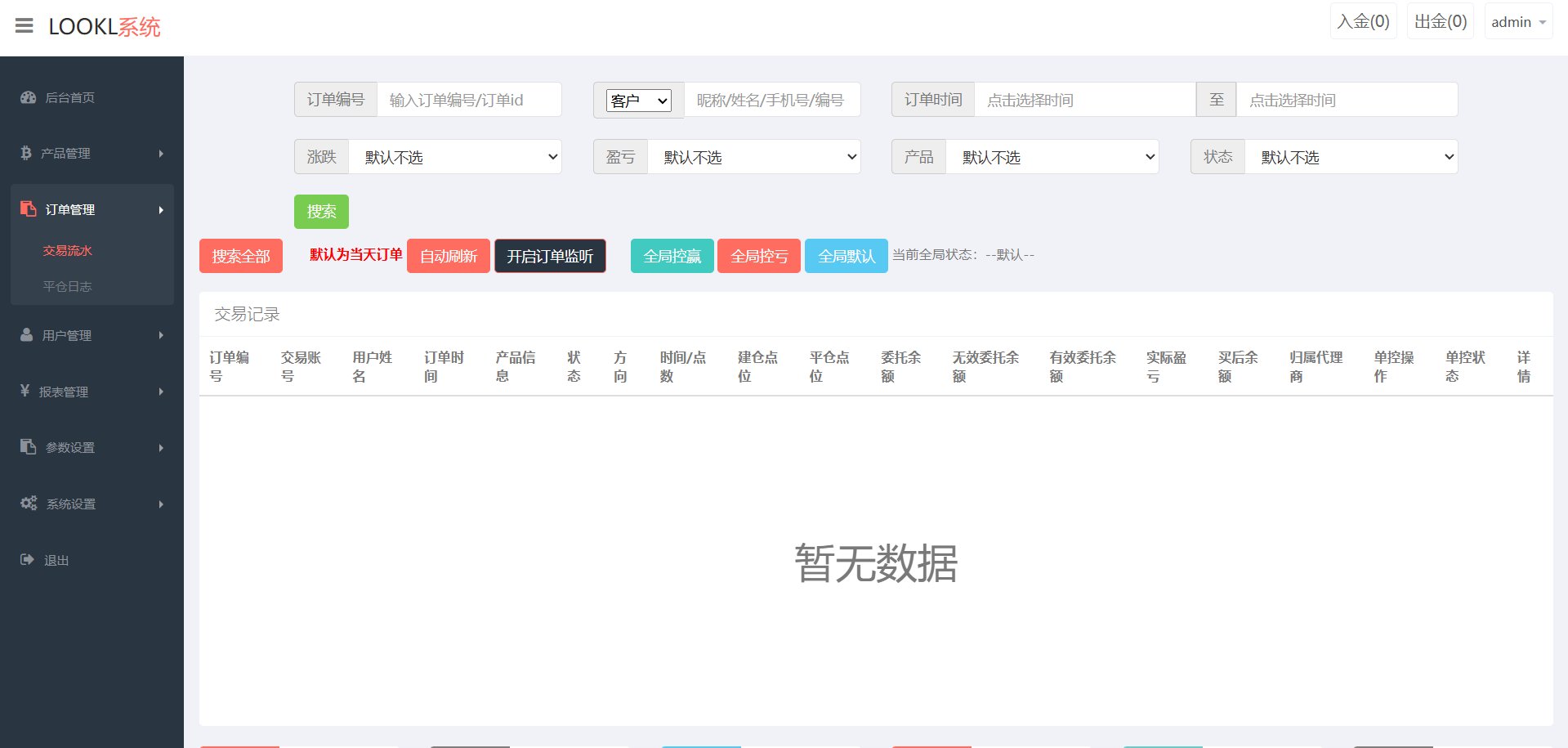Click the user icon beside 用户管理

pos(27,335)
